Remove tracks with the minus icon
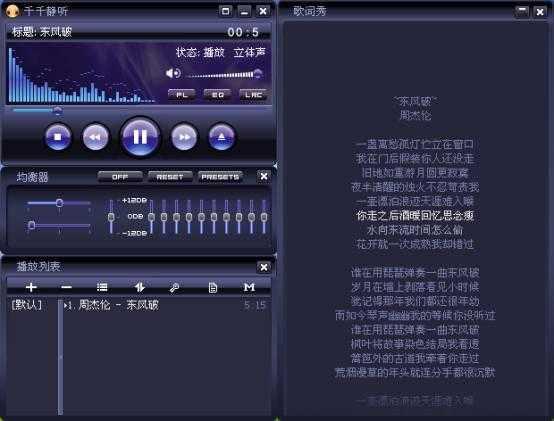Viewport: 554px width, 421px height. (66, 287)
